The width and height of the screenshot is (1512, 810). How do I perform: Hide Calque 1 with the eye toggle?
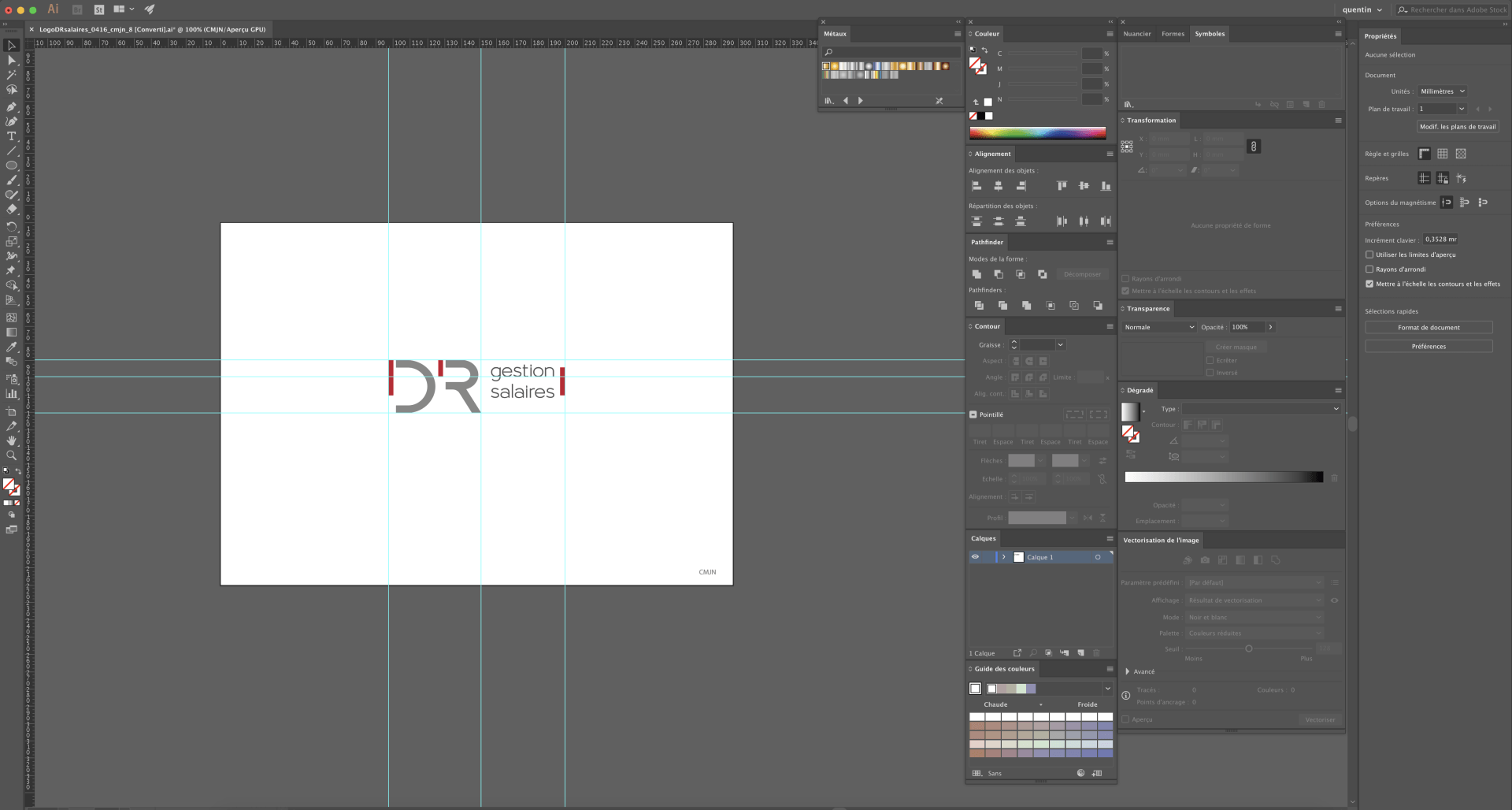[x=975, y=557]
